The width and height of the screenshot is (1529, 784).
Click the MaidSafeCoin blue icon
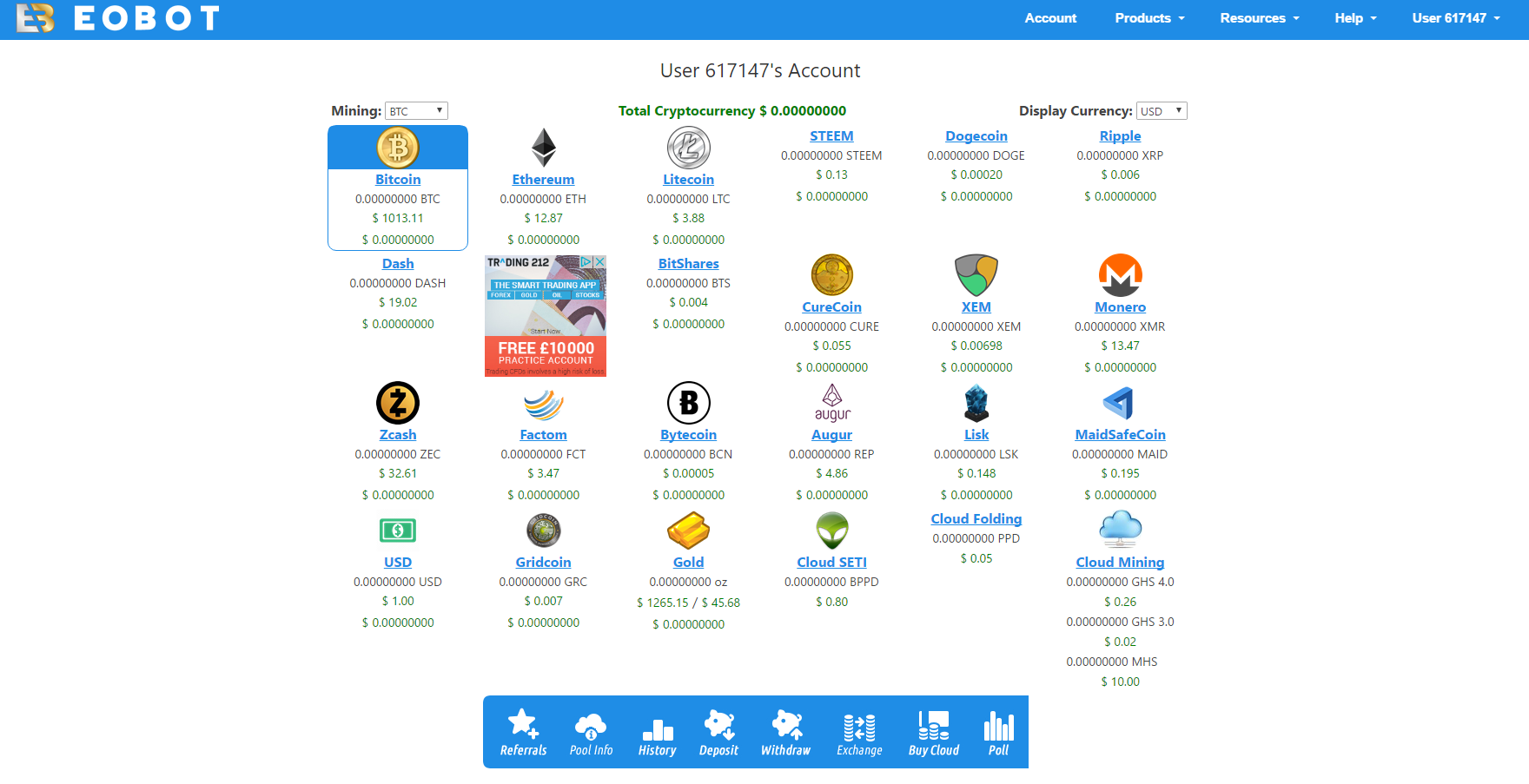pos(1119,403)
